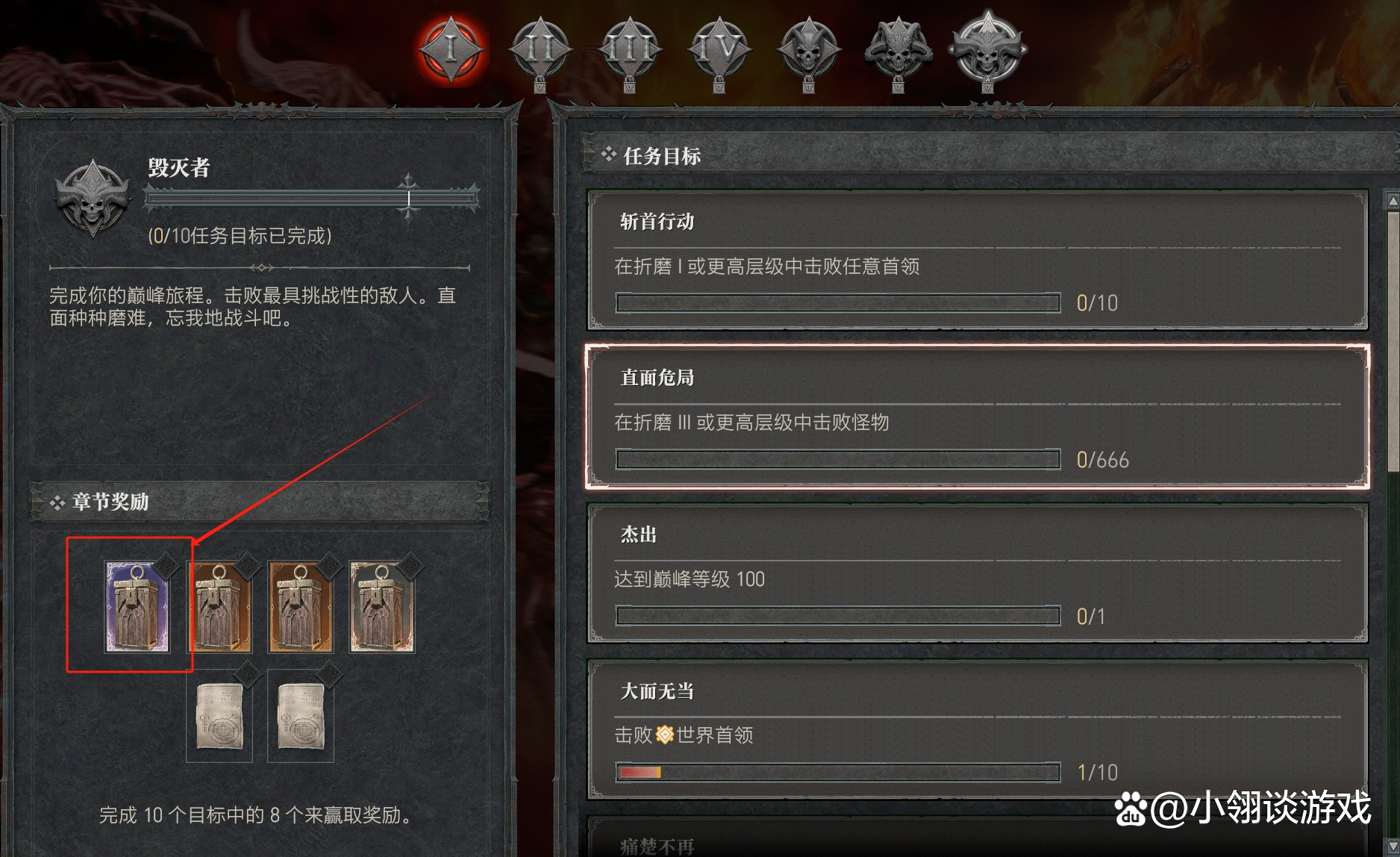The width and height of the screenshot is (1400, 857).
Task: Select the 斩首行动 objective card
Action: [978, 260]
